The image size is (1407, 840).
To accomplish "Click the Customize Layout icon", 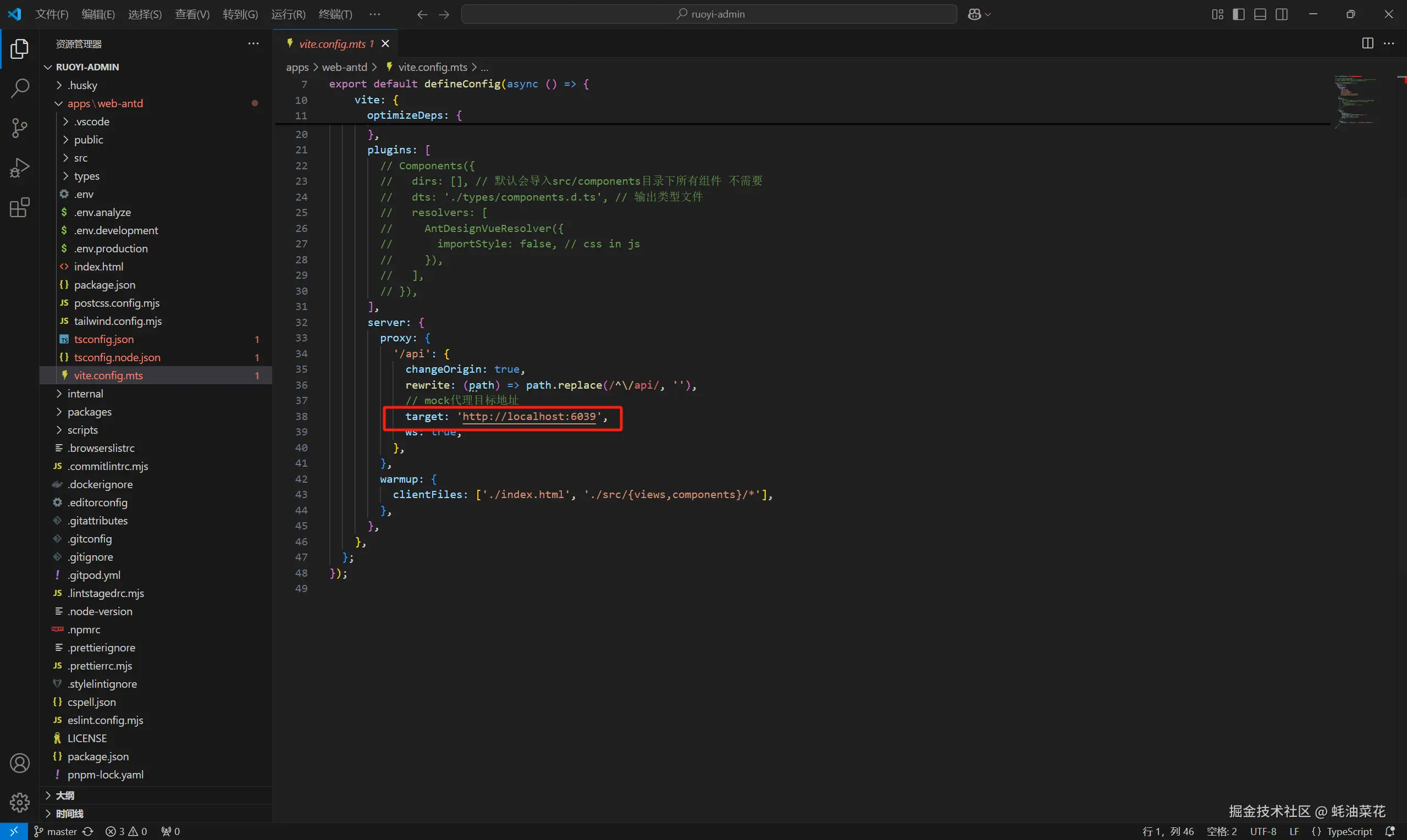I will 1217,14.
